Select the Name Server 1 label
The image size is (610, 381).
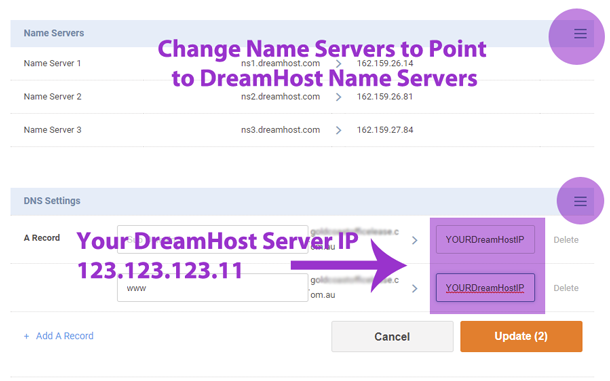click(x=52, y=63)
